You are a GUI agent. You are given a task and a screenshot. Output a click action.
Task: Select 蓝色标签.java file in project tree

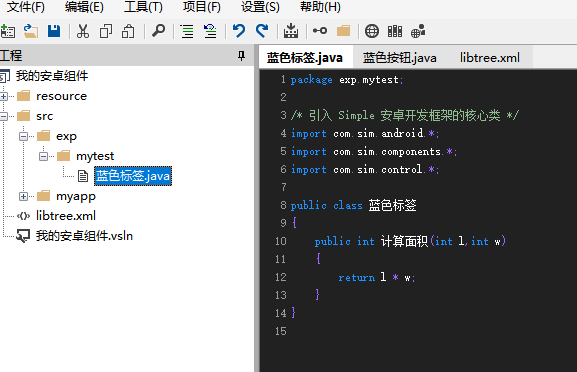pos(133,176)
